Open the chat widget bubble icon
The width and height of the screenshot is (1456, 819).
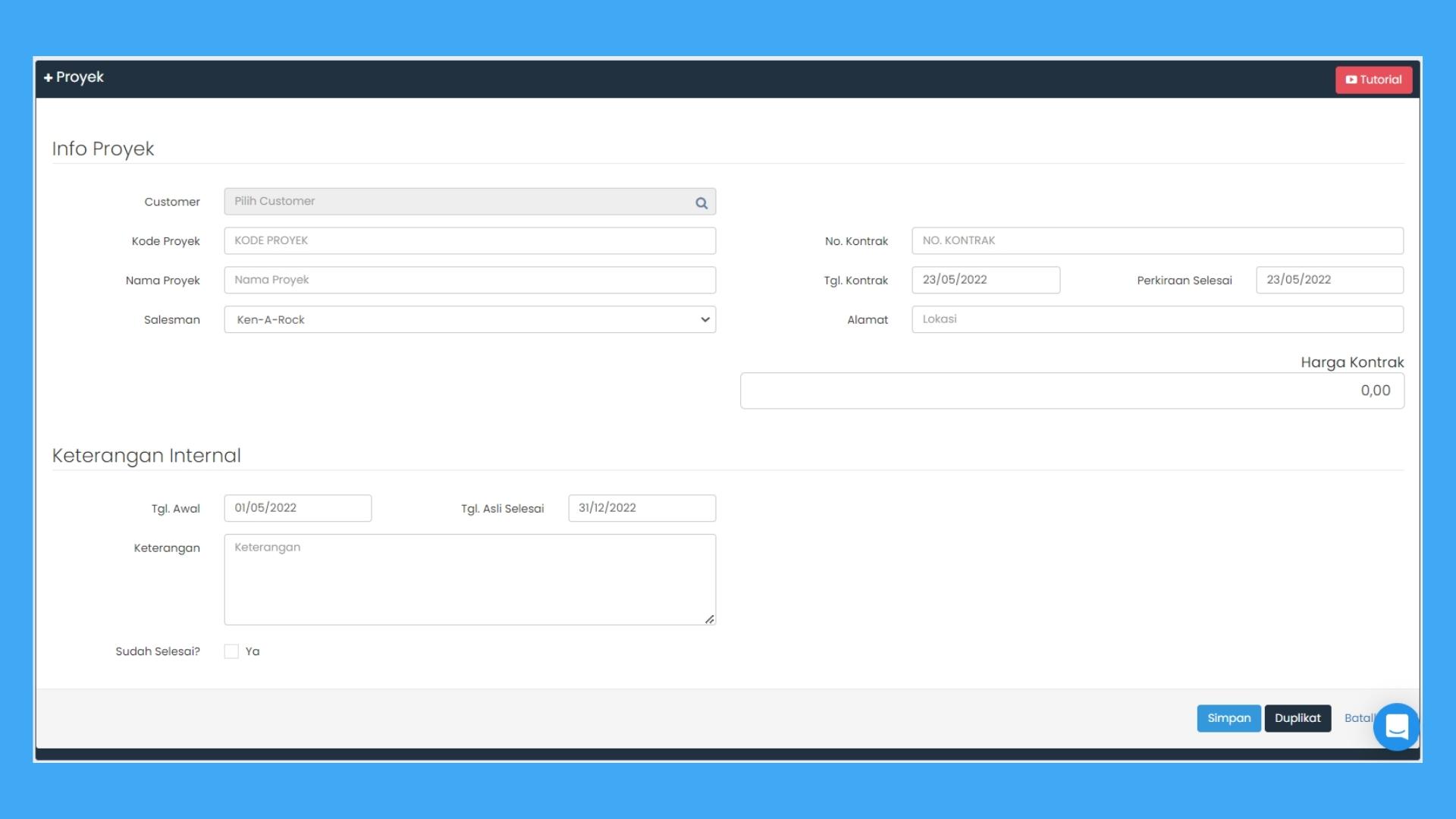(x=1396, y=726)
